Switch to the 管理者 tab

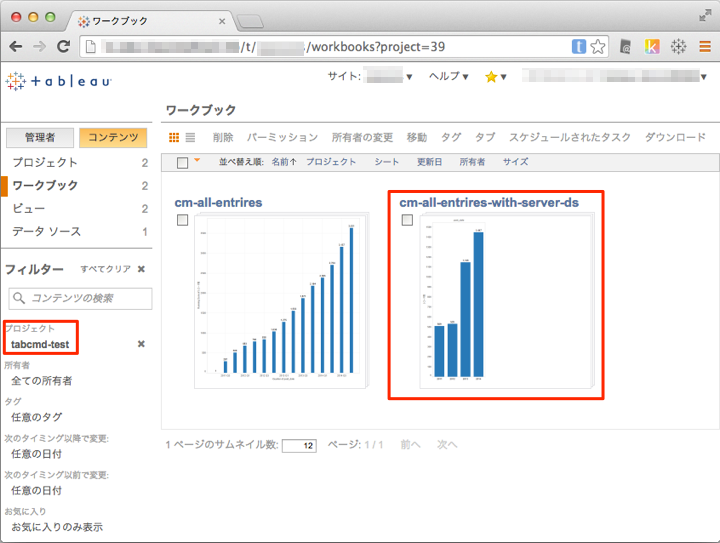(x=40, y=138)
